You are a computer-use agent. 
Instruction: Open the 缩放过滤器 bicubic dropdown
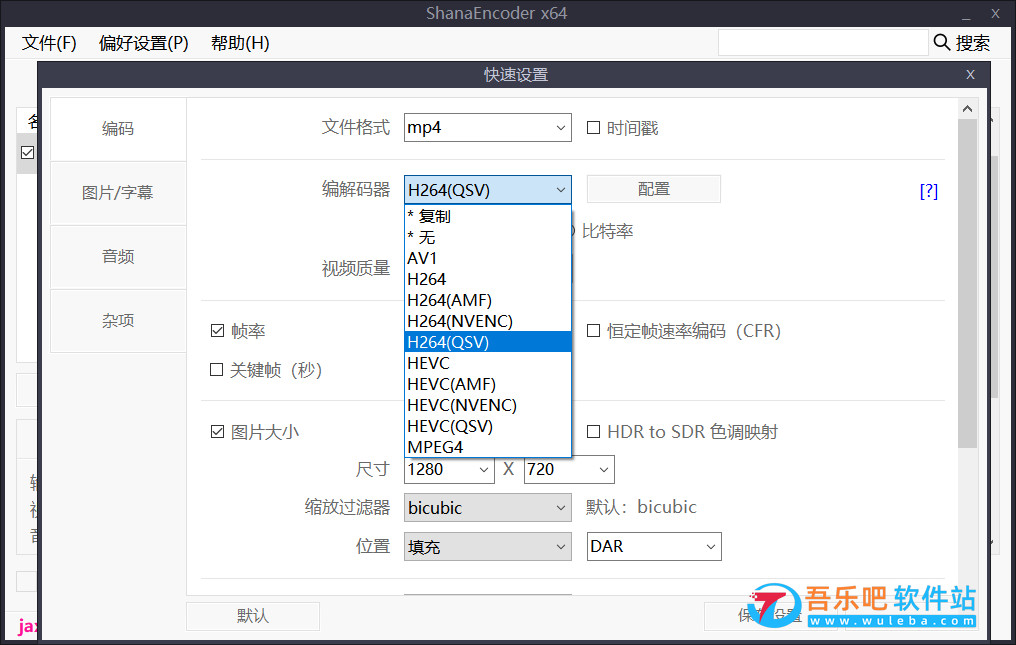pyautogui.click(x=487, y=508)
